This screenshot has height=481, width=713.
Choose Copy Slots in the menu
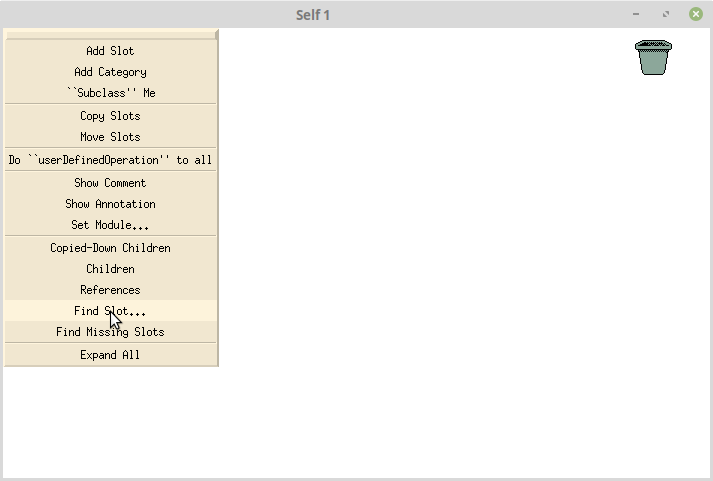coord(110,116)
